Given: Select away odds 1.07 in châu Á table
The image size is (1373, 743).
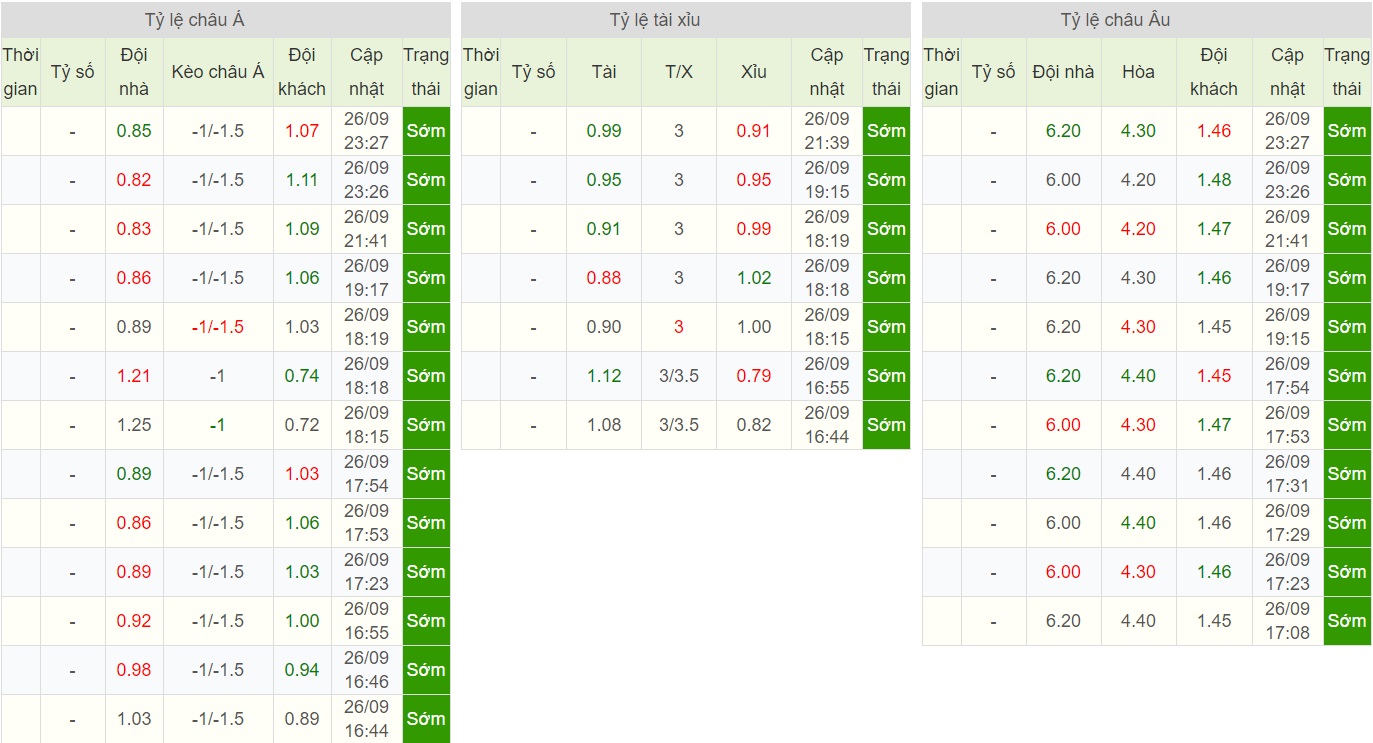Looking at the screenshot, I should [x=302, y=131].
